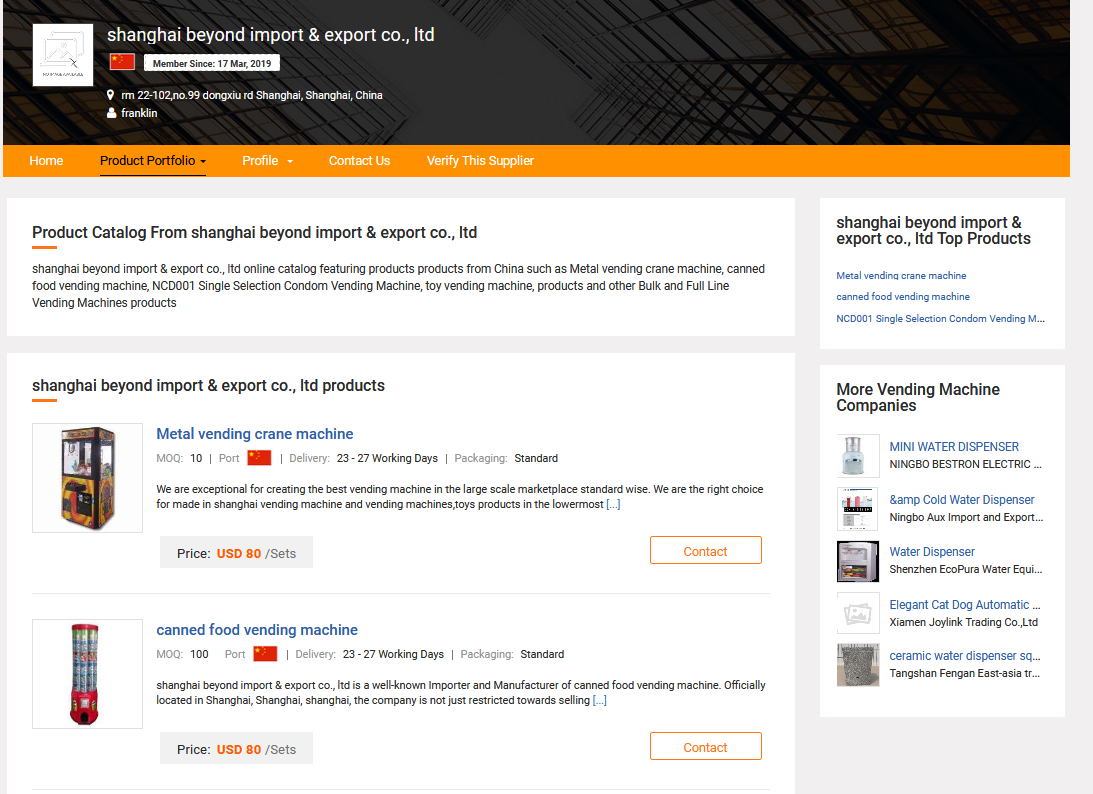Click Xiamen Joylink Trading Co.,Ltd company name
Viewport: 1093px width, 794px height.
pos(963,622)
